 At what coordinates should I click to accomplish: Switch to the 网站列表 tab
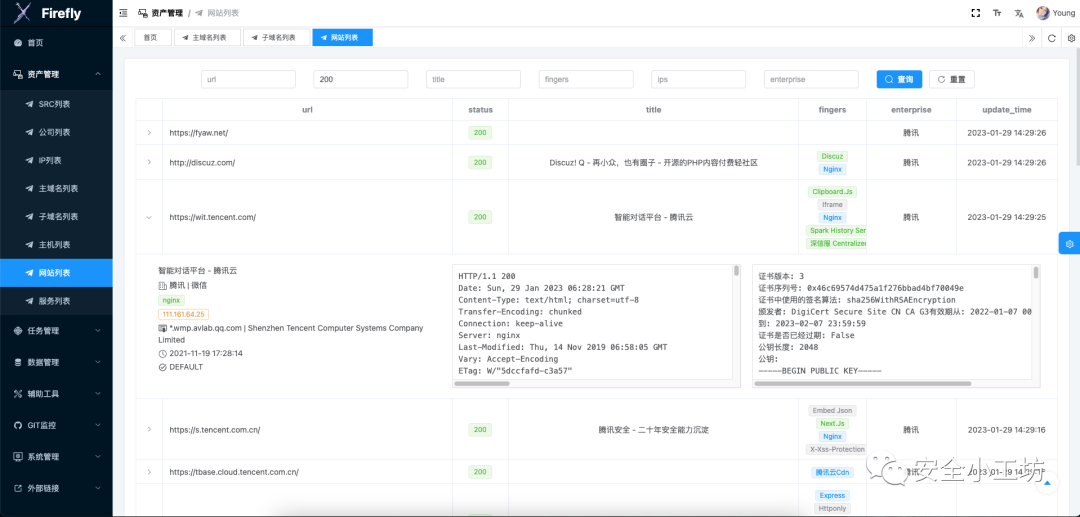[x=342, y=38]
